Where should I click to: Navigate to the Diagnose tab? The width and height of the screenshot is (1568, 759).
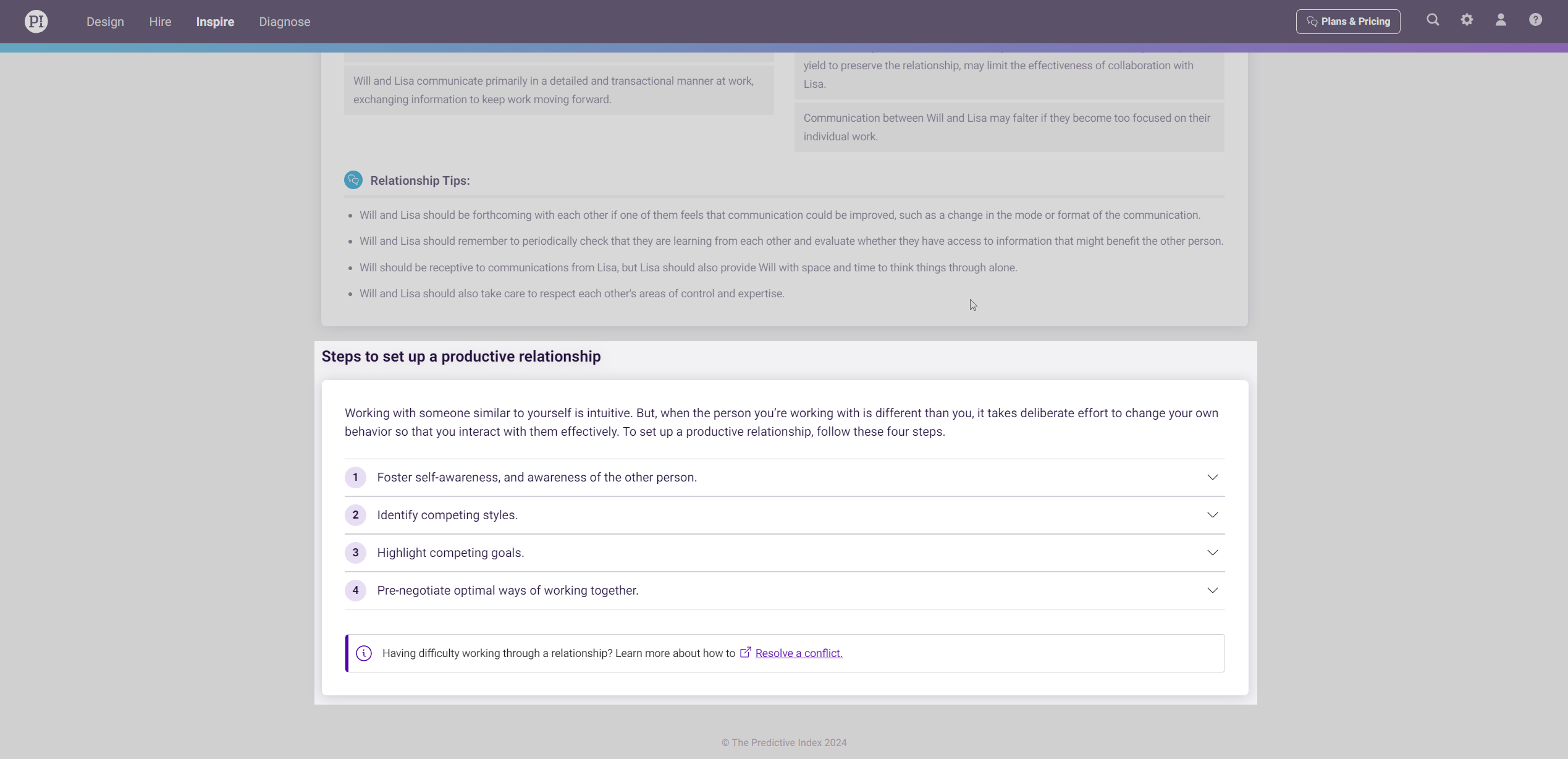click(283, 21)
